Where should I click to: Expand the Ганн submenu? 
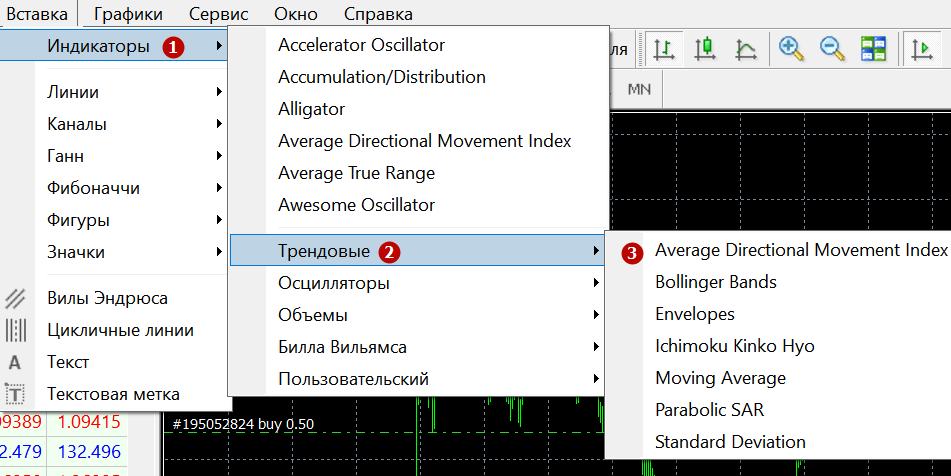point(132,156)
